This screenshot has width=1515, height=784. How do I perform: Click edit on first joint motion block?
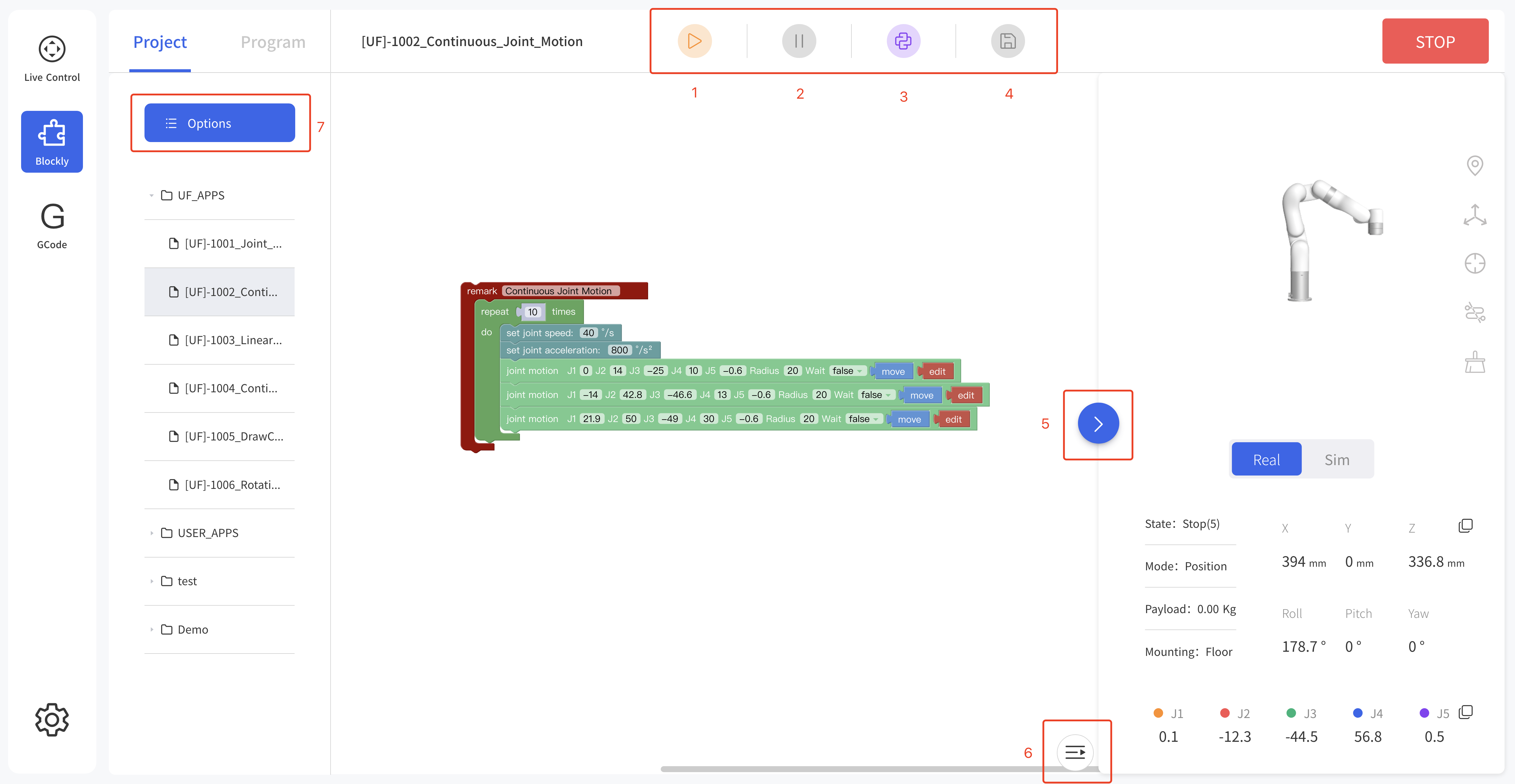[x=937, y=371]
